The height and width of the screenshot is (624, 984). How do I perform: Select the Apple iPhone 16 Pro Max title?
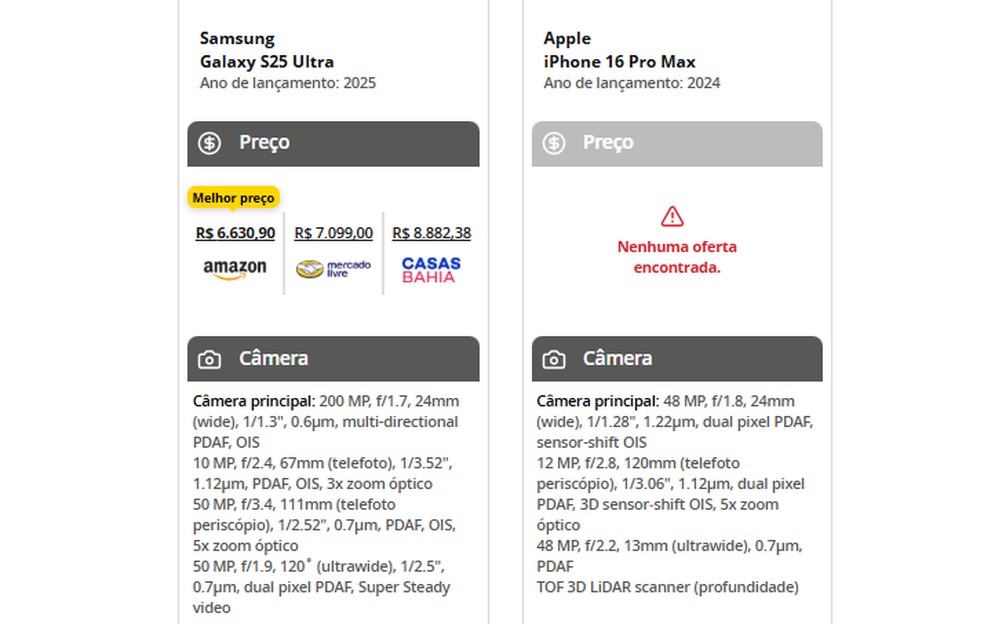point(619,50)
